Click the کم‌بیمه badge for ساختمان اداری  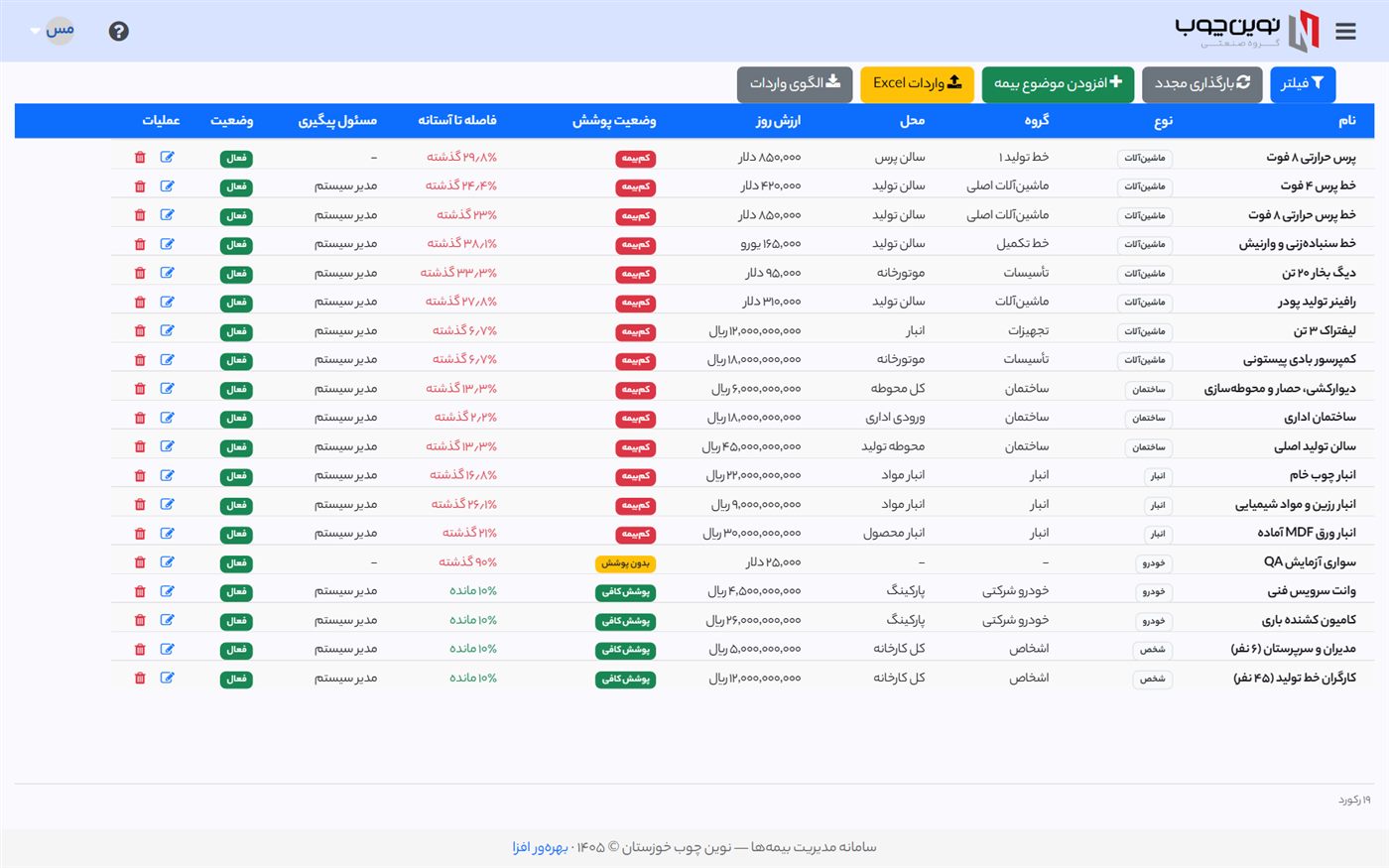pyautogui.click(x=636, y=419)
